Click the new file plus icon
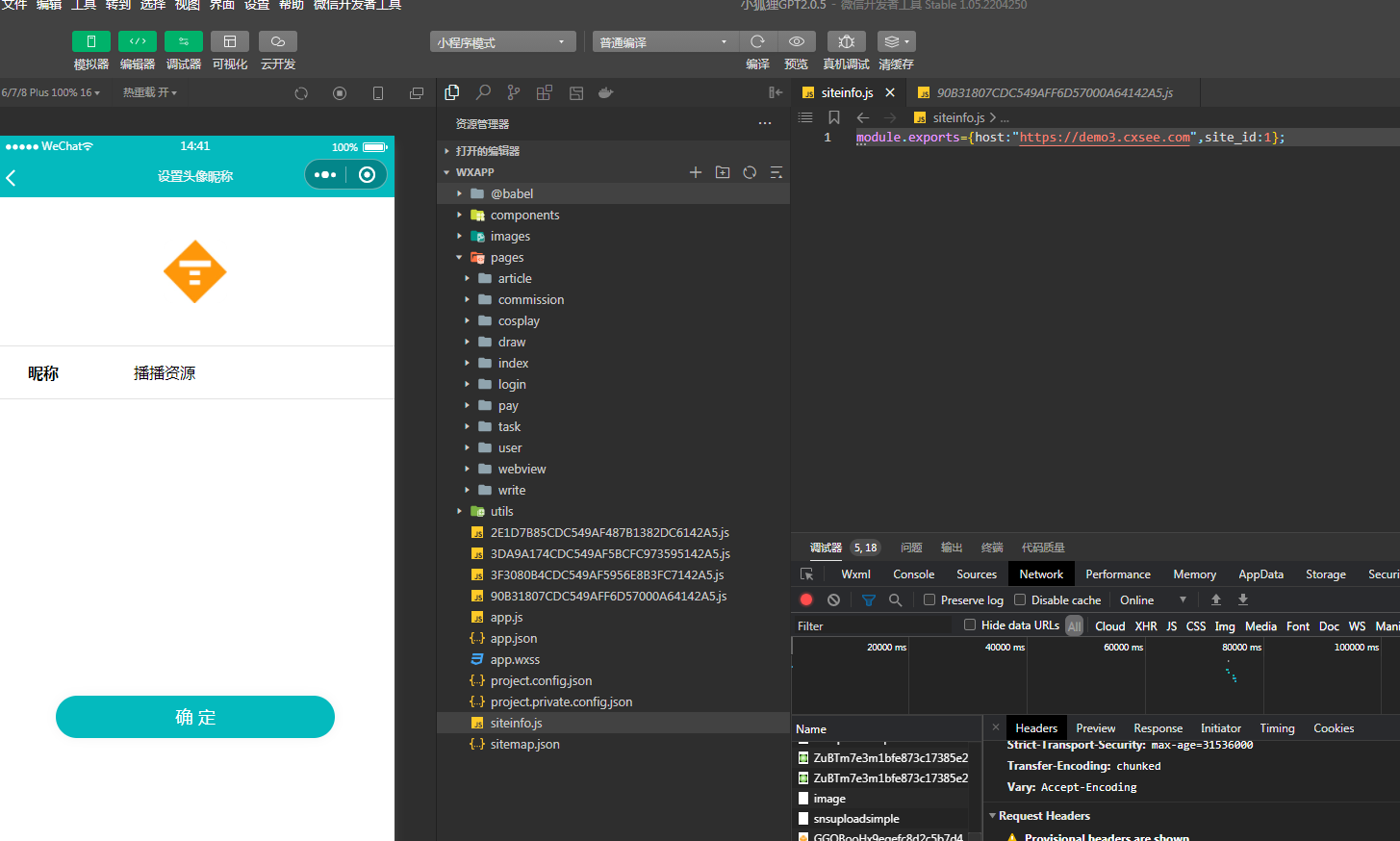 696,172
